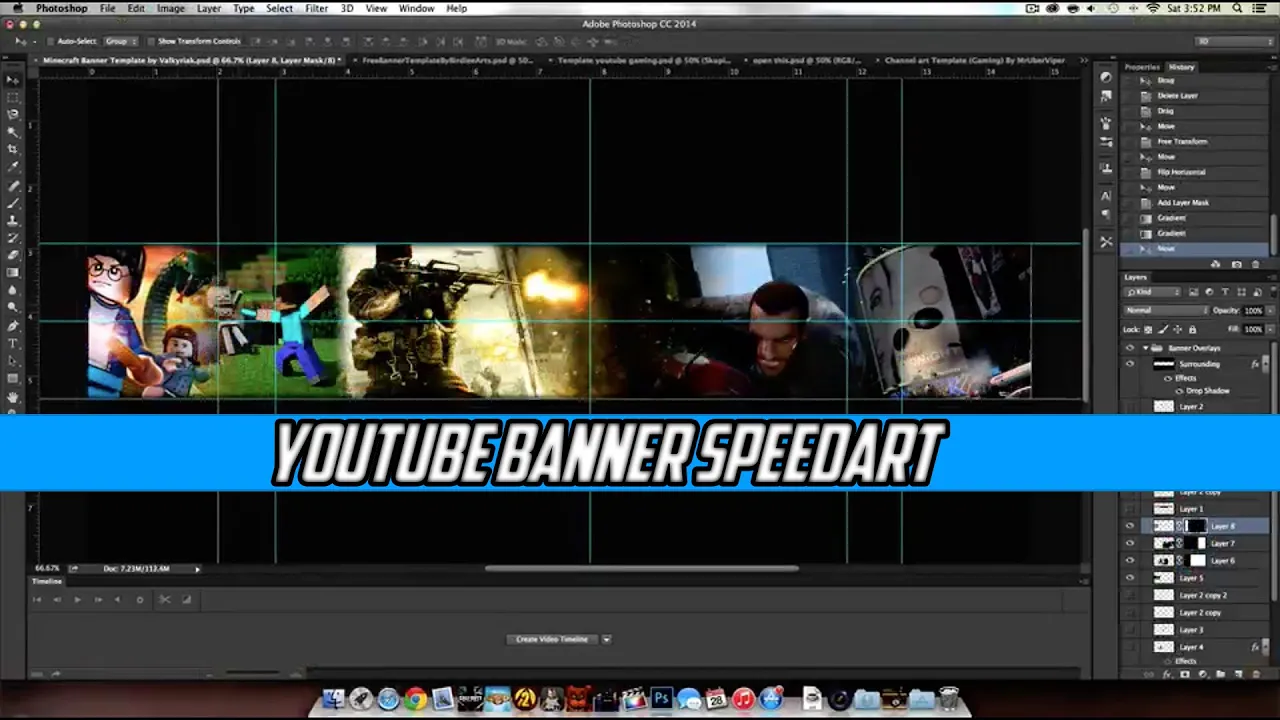Select the Rectangular Marquee tool

[x=13, y=98]
